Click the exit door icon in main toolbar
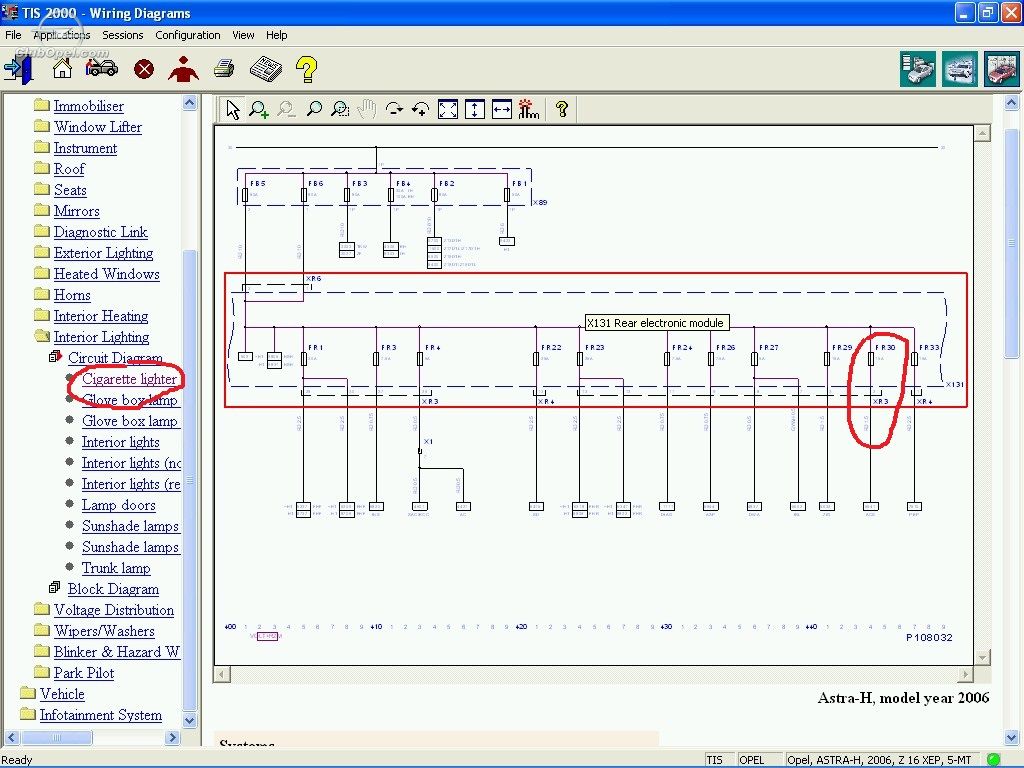 coord(19,69)
